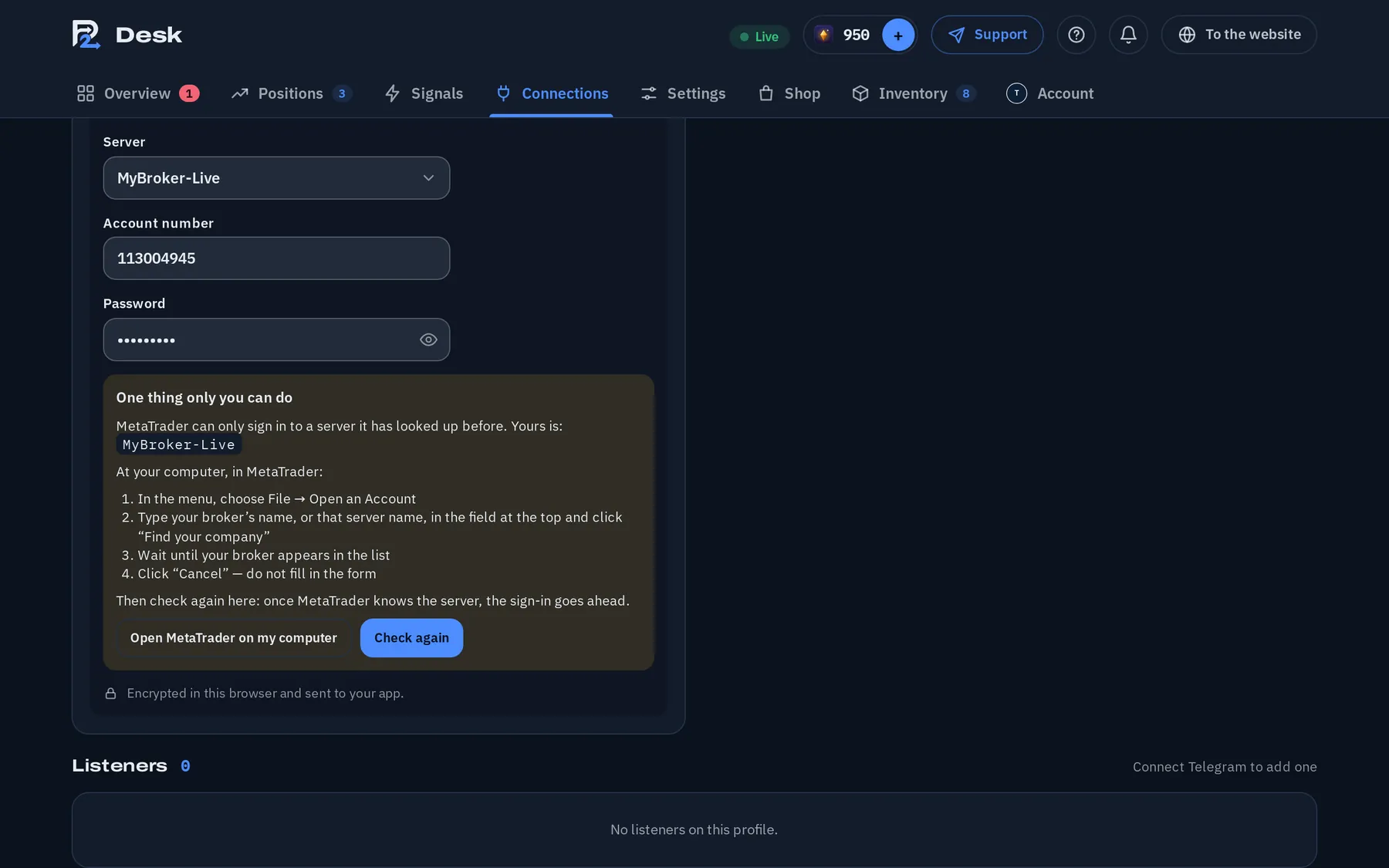Click the gem coin icon beside 950
This screenshot has height=868, width=1389.
click(823, 35)
